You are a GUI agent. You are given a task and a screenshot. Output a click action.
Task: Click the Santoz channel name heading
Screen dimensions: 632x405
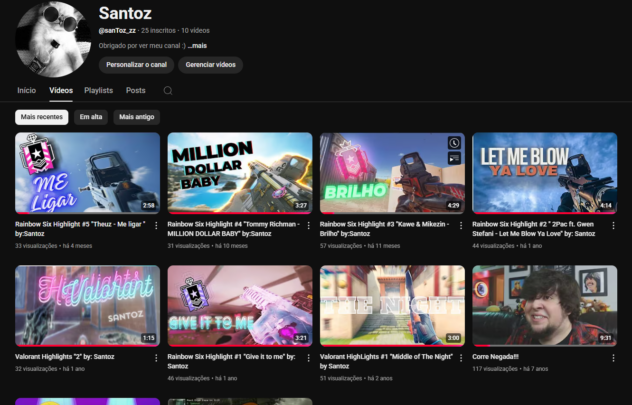click(125, 13)
